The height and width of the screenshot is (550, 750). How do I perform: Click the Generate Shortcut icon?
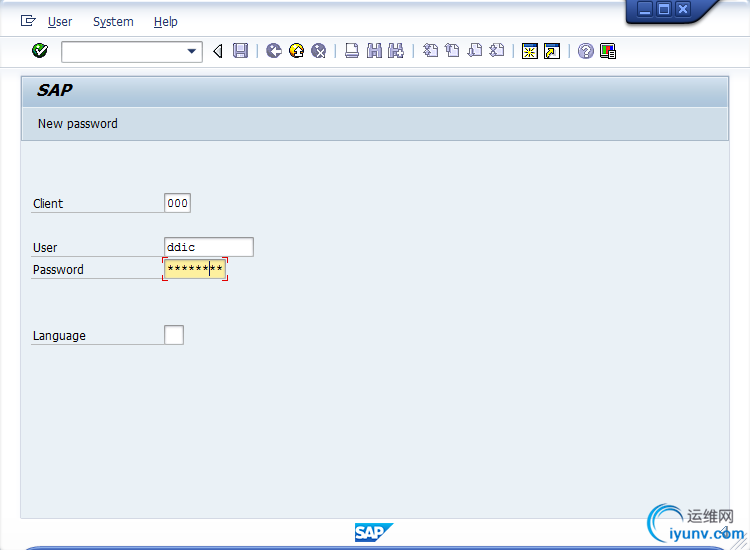pos(552,51)
